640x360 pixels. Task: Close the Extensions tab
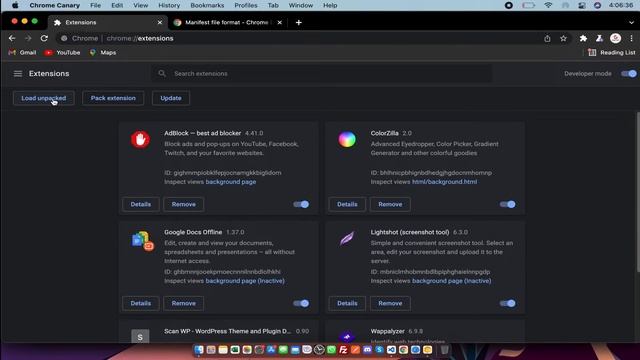click(160, 22)
